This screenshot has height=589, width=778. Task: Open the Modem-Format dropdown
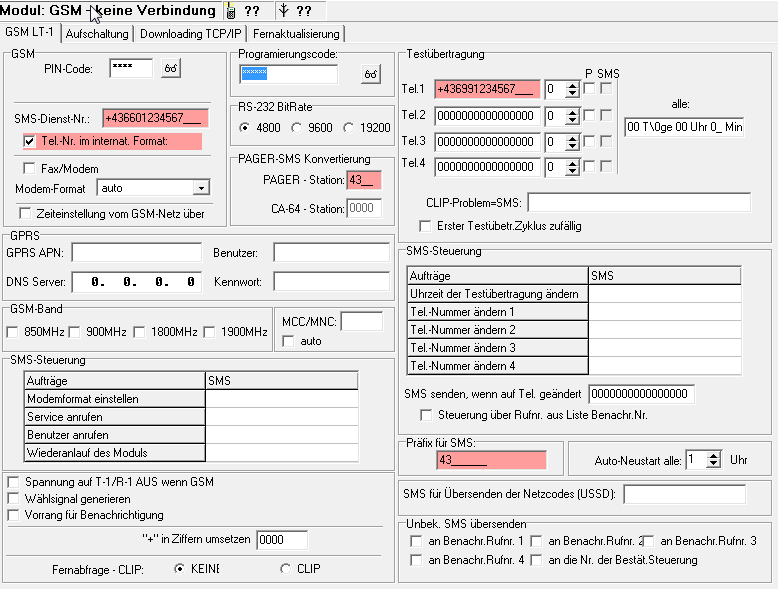click(201, 188)
